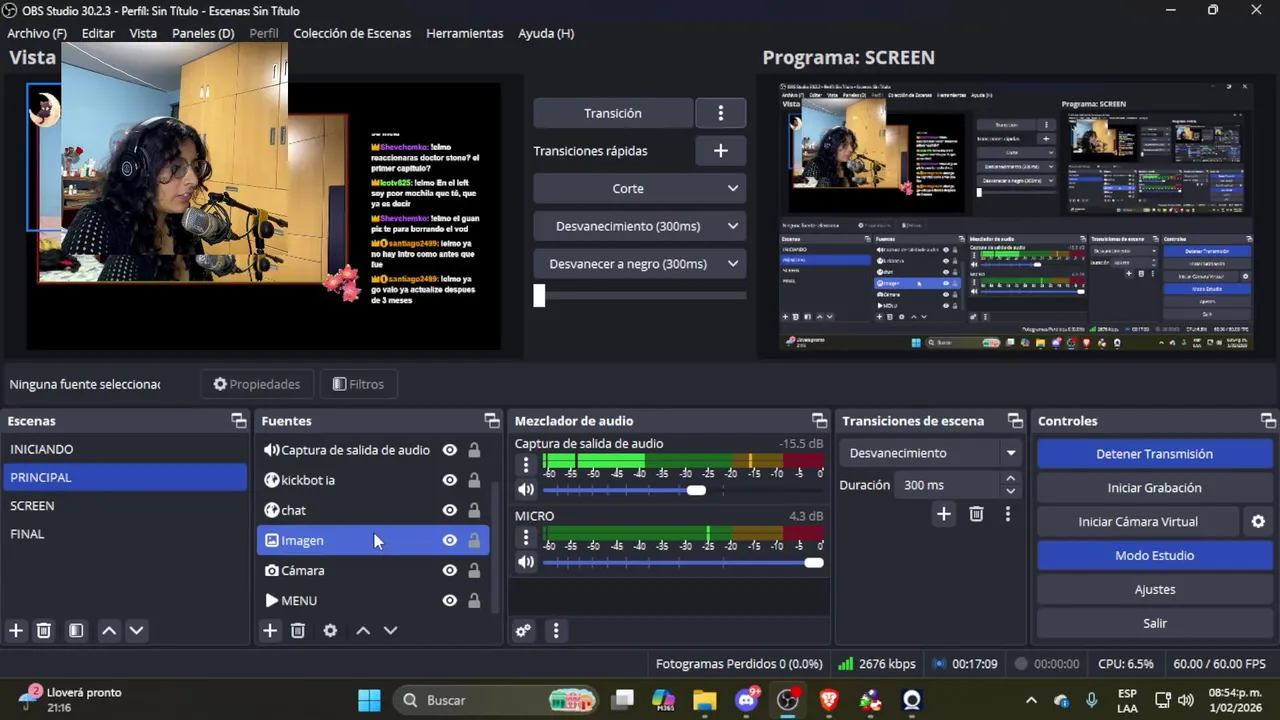Open Ajustes settings button

[x=1154, y=590]
